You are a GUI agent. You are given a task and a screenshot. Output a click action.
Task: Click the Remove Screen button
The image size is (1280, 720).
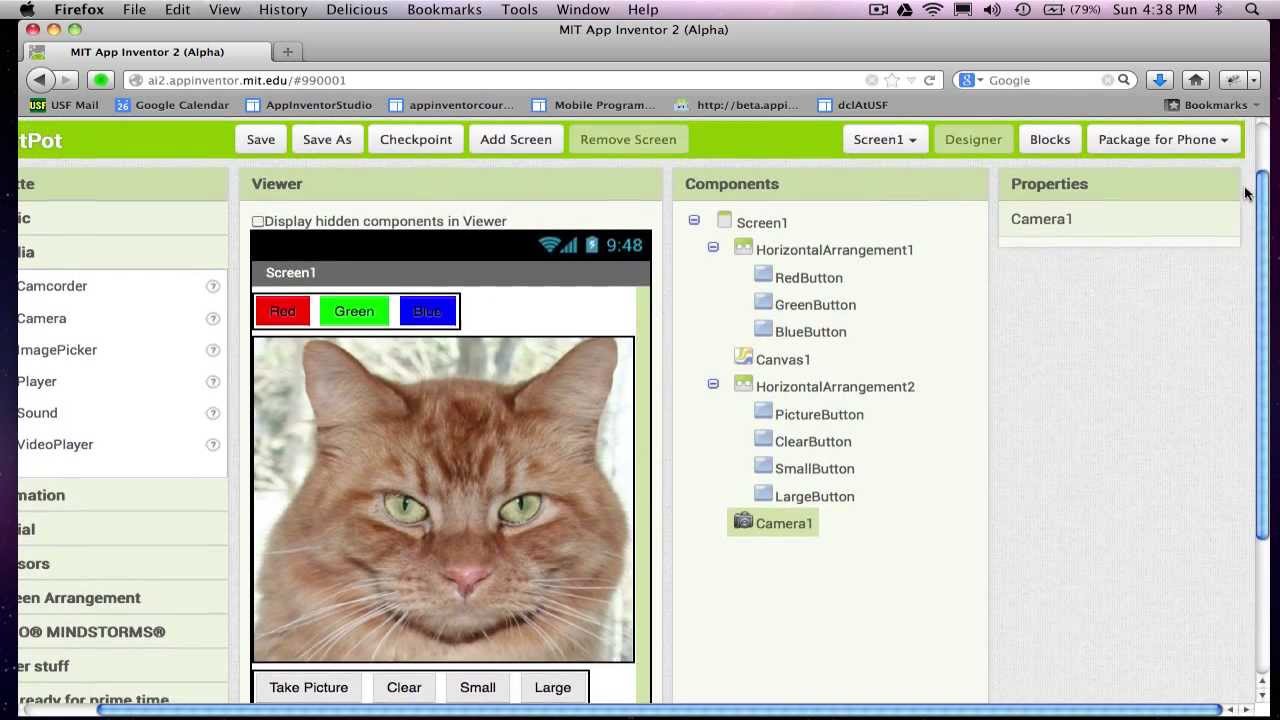click(x=628, y=140)
